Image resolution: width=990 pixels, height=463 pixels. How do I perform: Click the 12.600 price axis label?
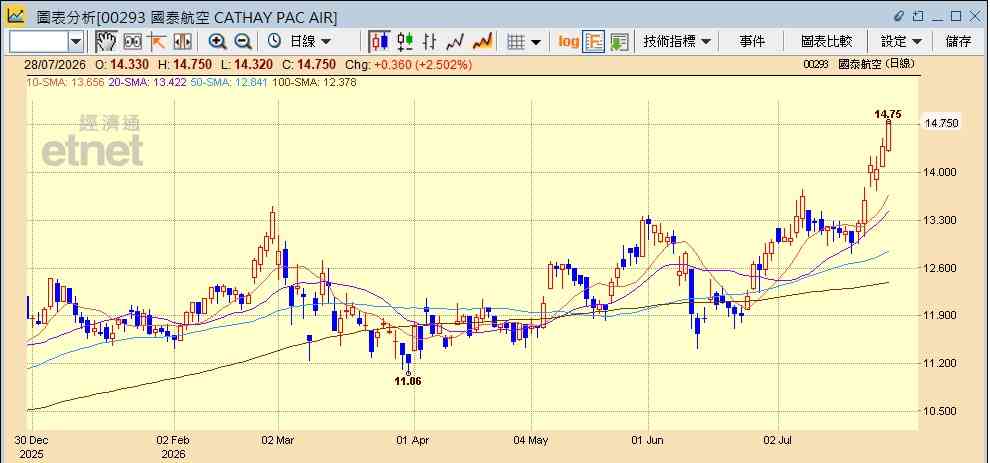pos(939,268)
